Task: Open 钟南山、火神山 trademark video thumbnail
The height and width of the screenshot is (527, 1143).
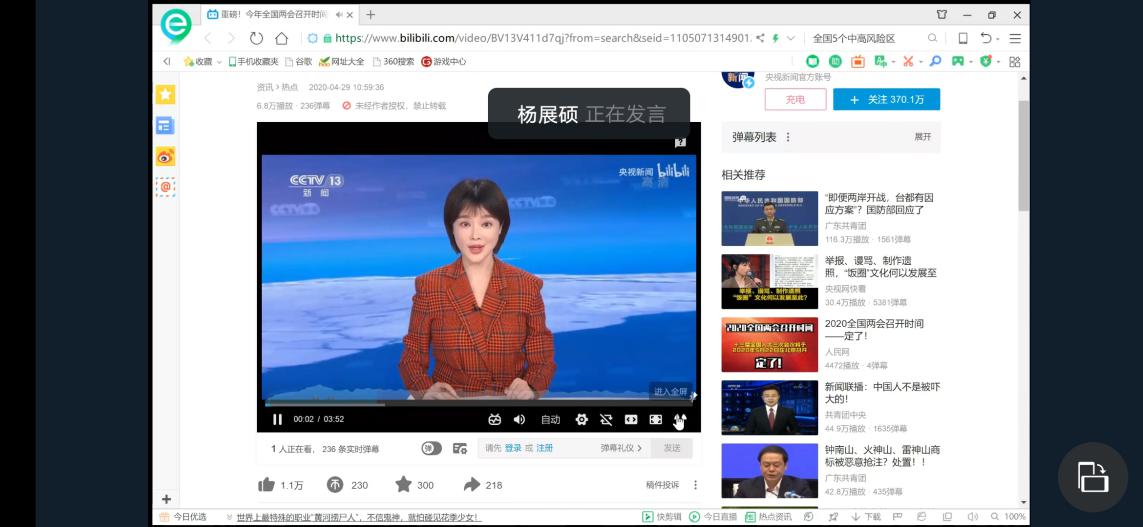Action: tap(770, 471)
